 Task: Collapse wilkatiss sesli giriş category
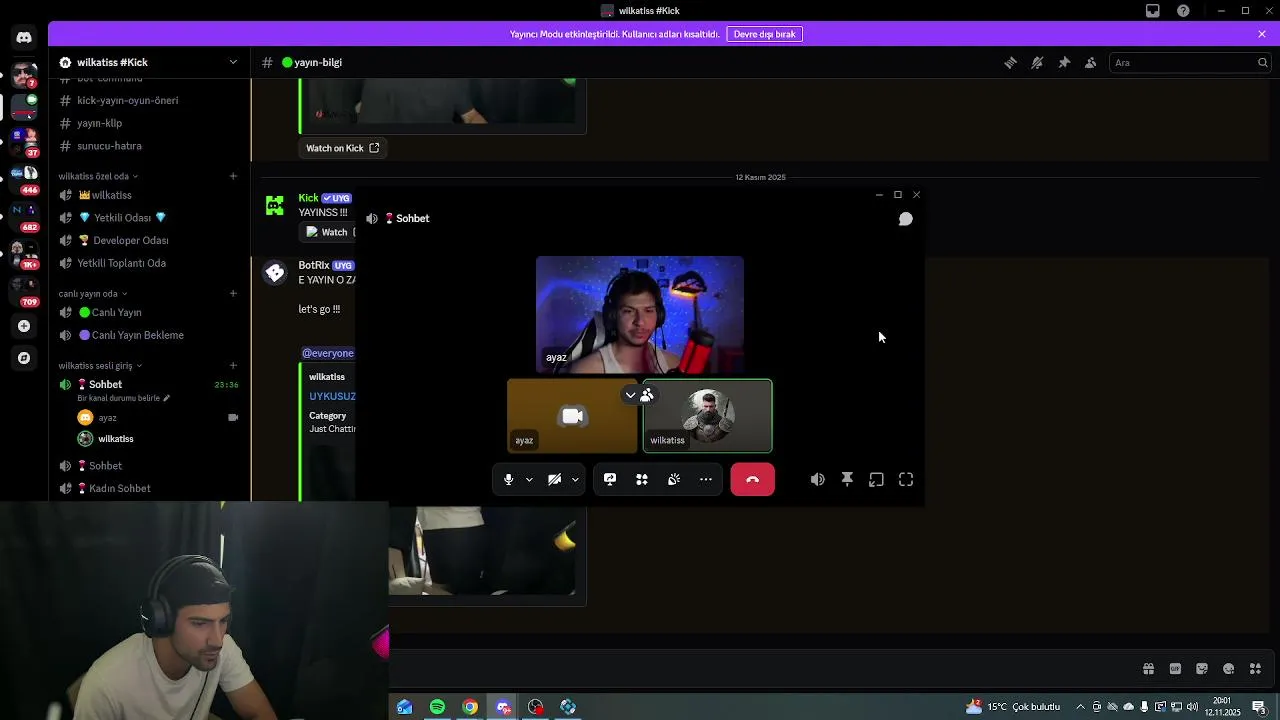(x=99, y=366)
